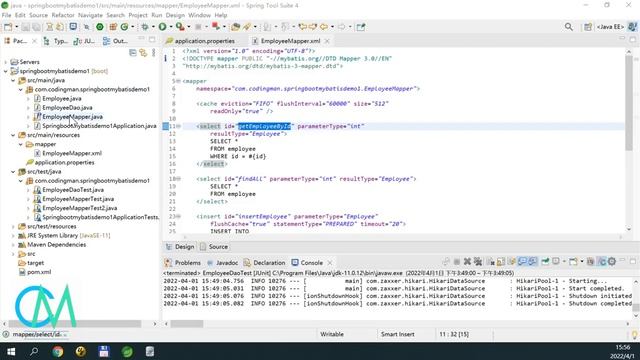Image resolution: width=640 pixels, height=360 pixels.
Task: Collapse the src/main/resources folder
Action: pos(13,135)
